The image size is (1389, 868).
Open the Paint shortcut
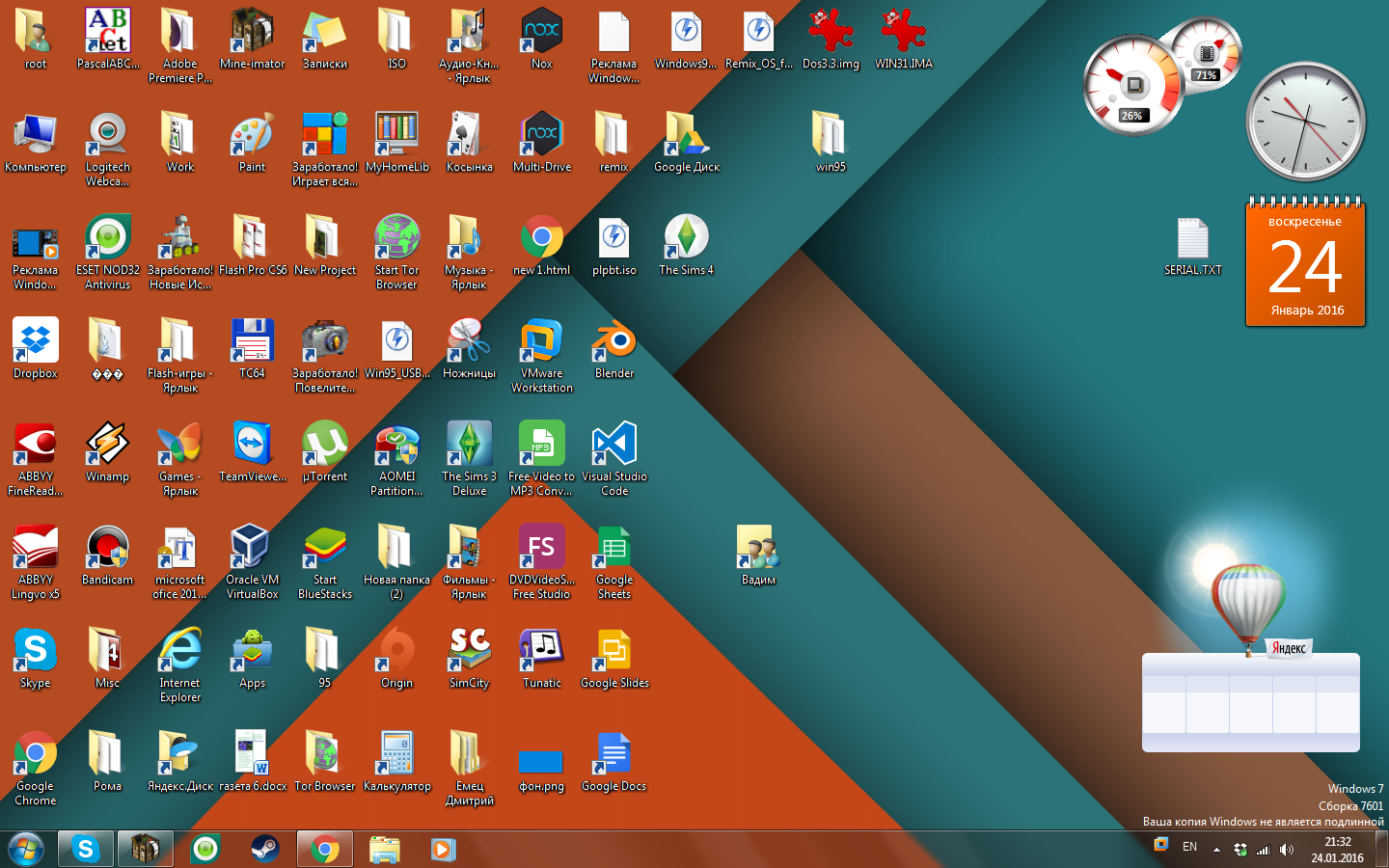[252, 142]
